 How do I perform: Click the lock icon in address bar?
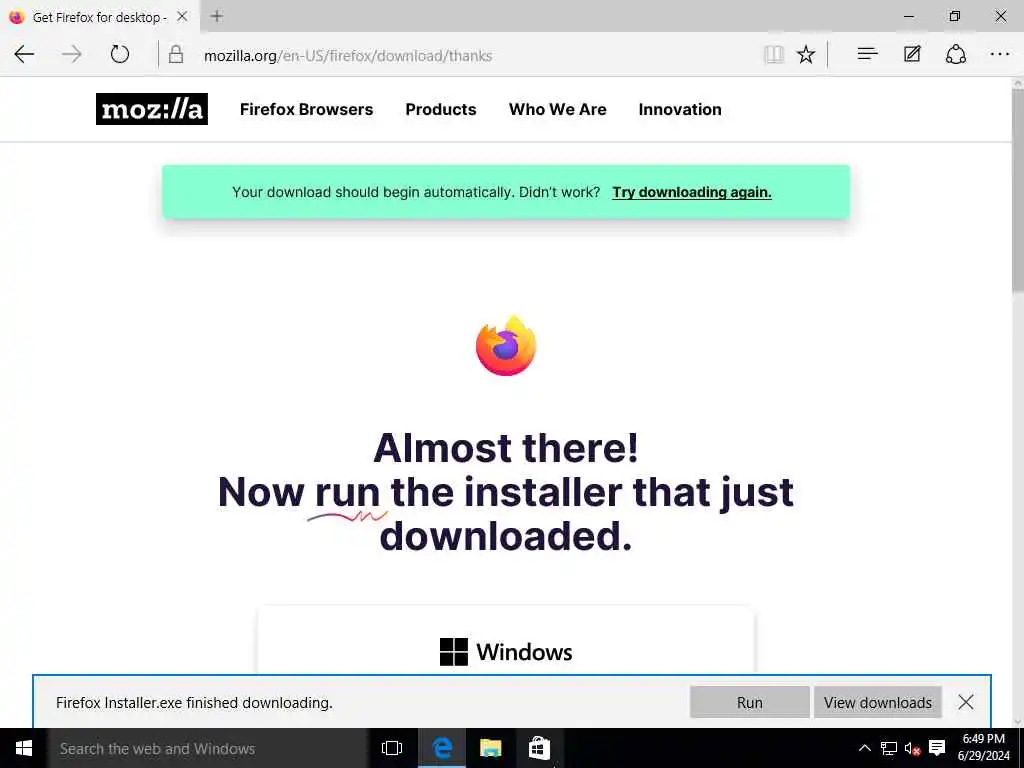click(176, 54)
